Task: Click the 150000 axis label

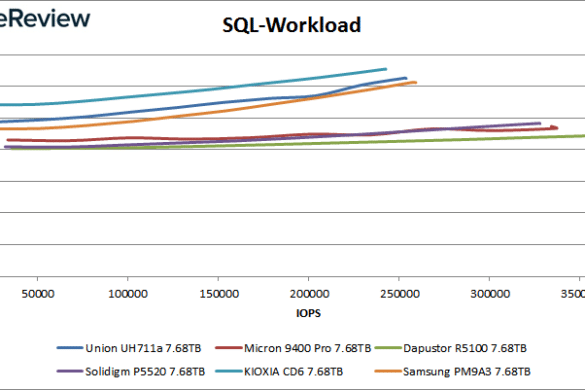Action: click(x=219, y=294)
